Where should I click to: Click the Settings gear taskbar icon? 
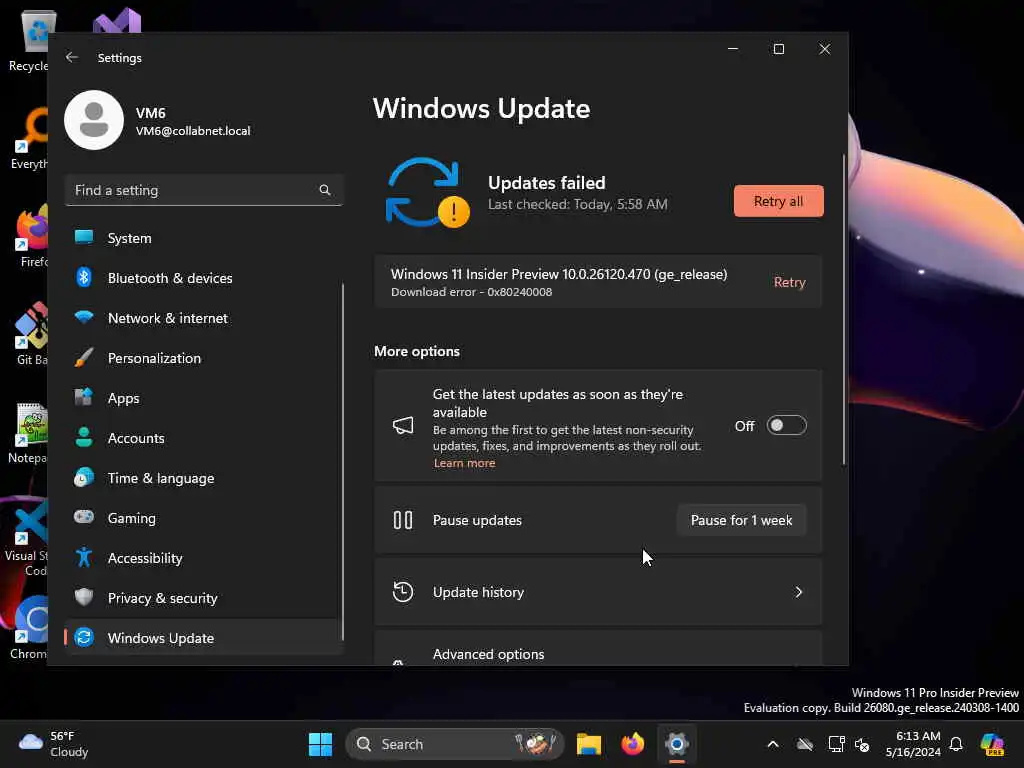pyautogui.click(x=677, y=744)
